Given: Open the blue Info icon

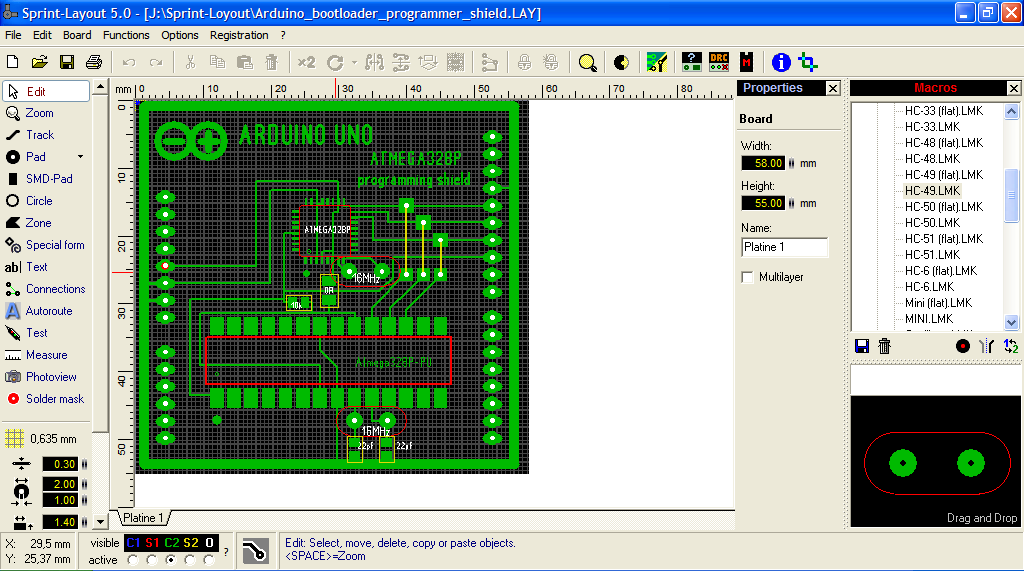Looking at the screenshot, I should coord(781,62).
